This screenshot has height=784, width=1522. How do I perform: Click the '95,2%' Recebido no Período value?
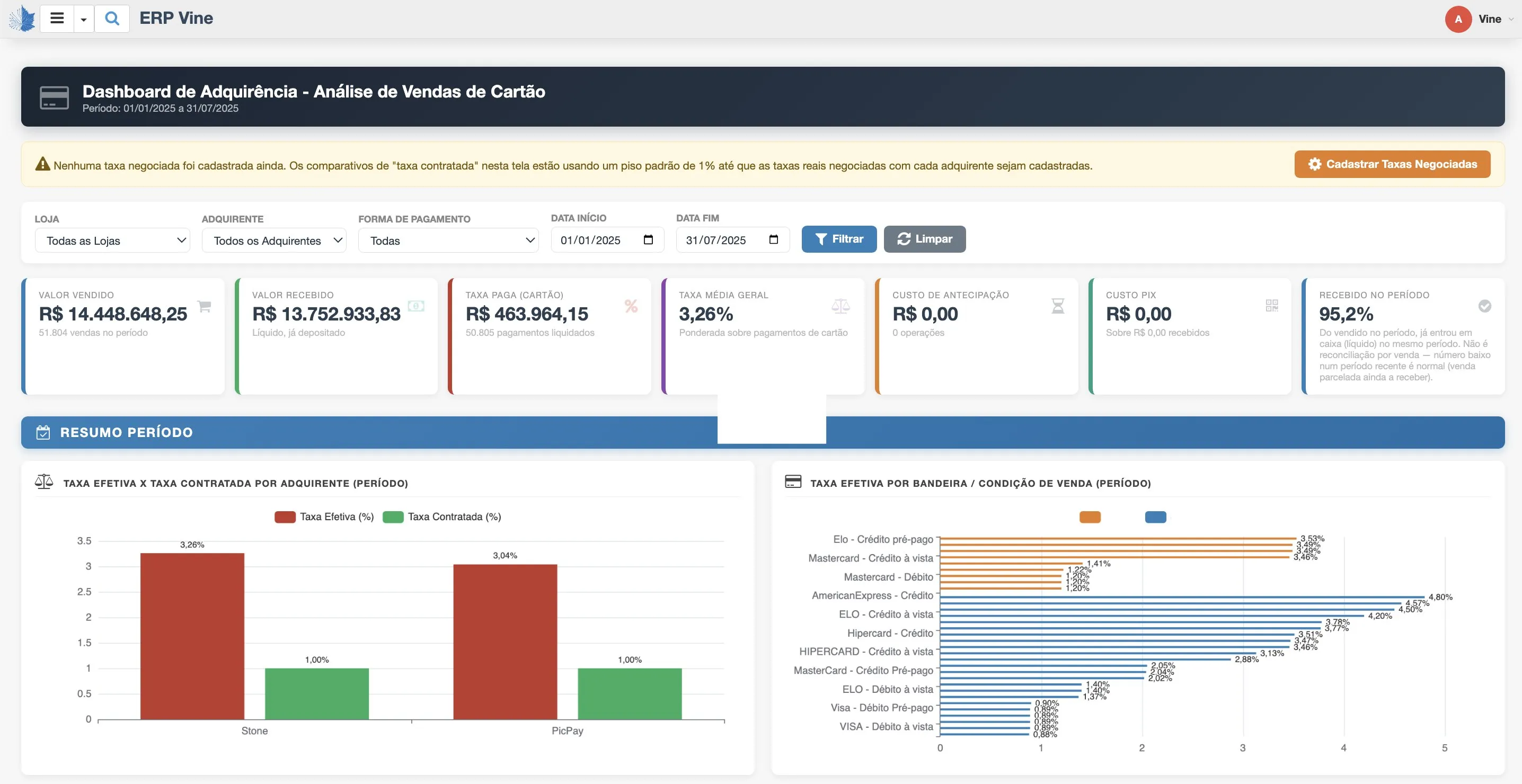(x=1346, y=314)
